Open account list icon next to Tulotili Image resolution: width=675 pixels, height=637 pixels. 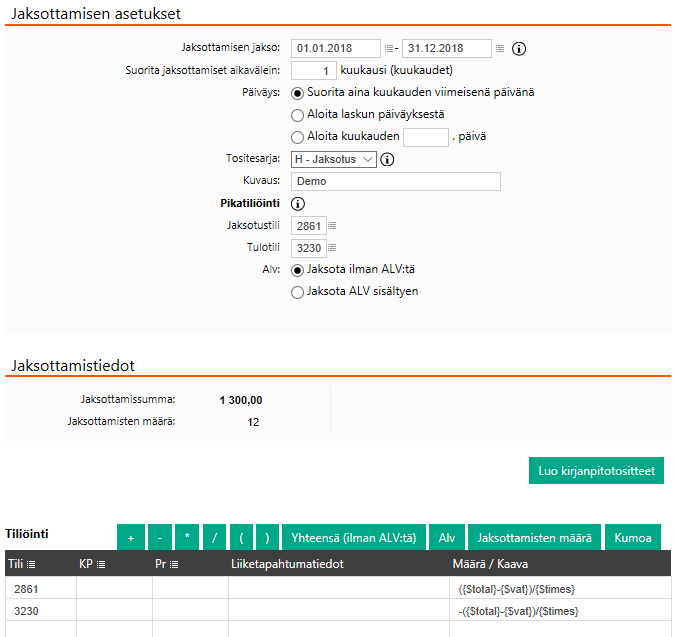click(x=333, y=248)
